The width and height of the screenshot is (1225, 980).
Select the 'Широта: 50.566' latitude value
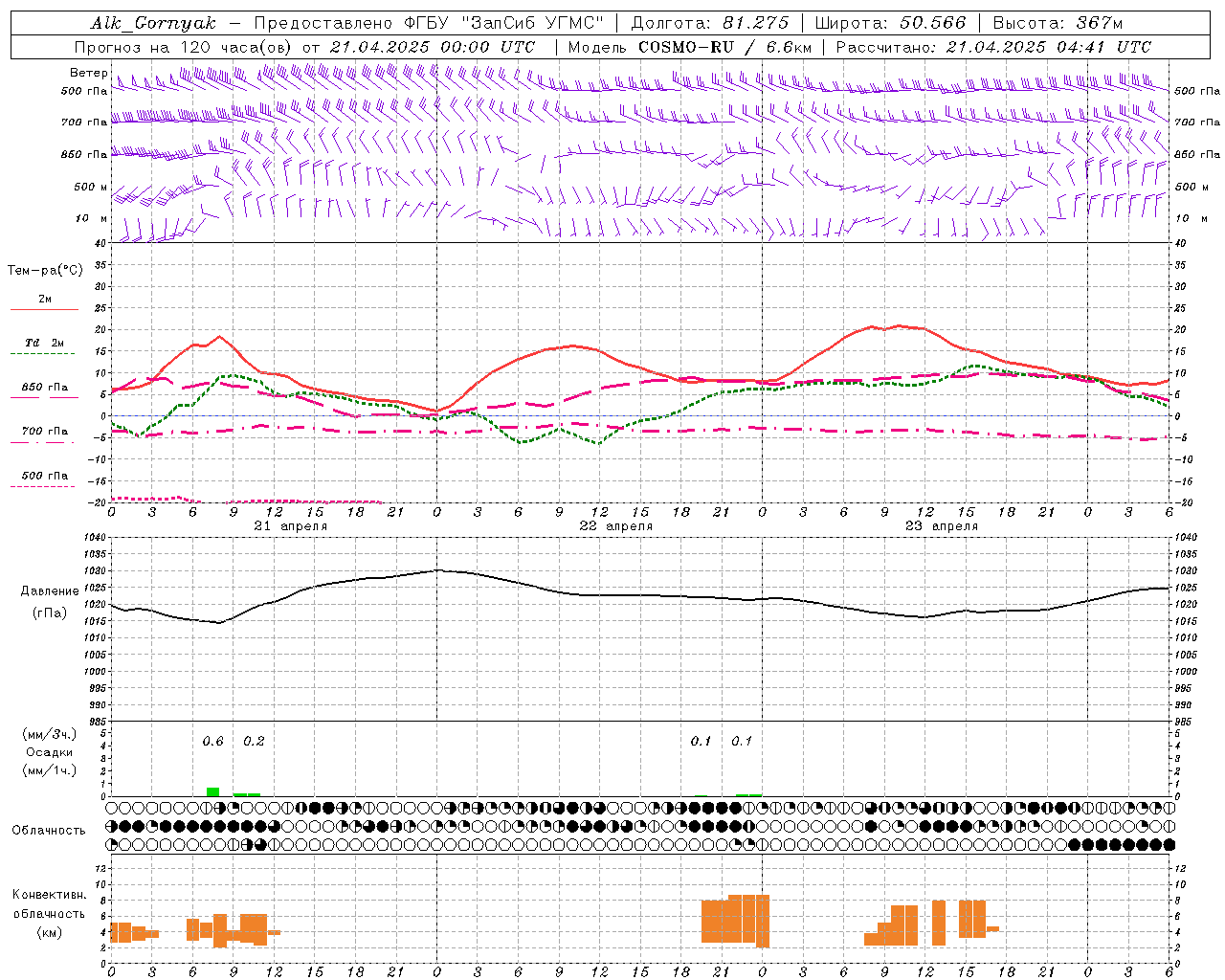(890, 23)
